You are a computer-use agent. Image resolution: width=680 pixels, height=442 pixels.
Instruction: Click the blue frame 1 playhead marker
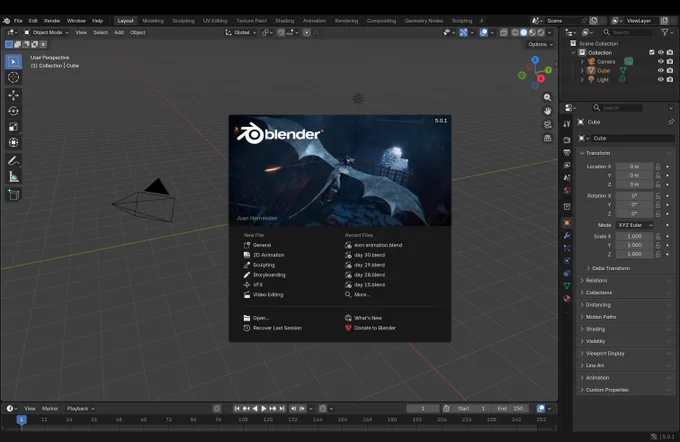[x=21, y=419]
